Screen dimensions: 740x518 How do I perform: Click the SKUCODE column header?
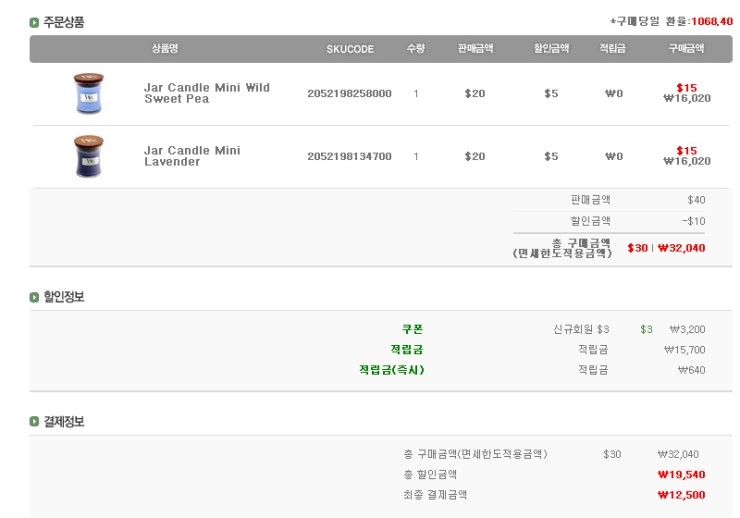[350, 49]
